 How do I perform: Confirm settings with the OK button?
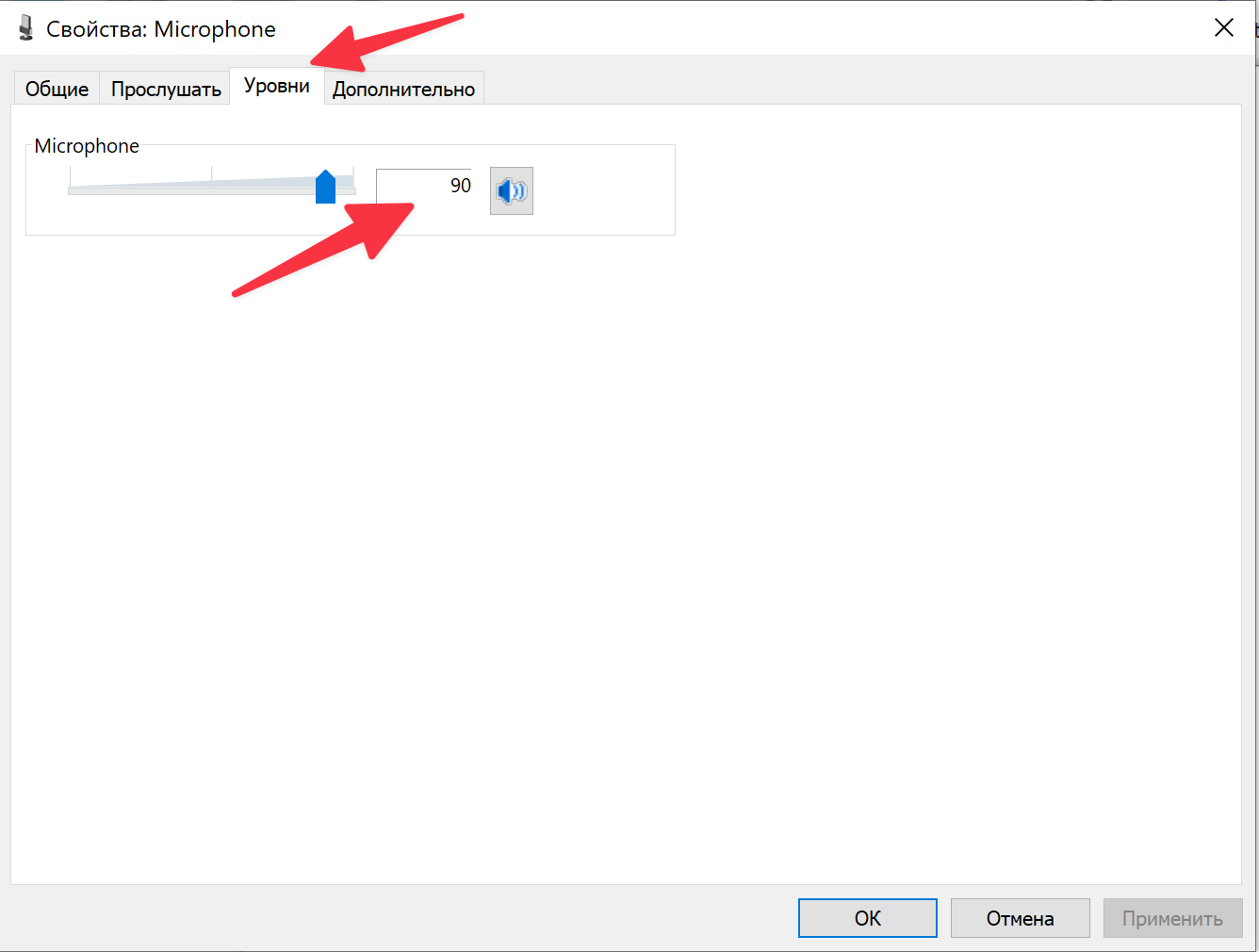[867, 918]
